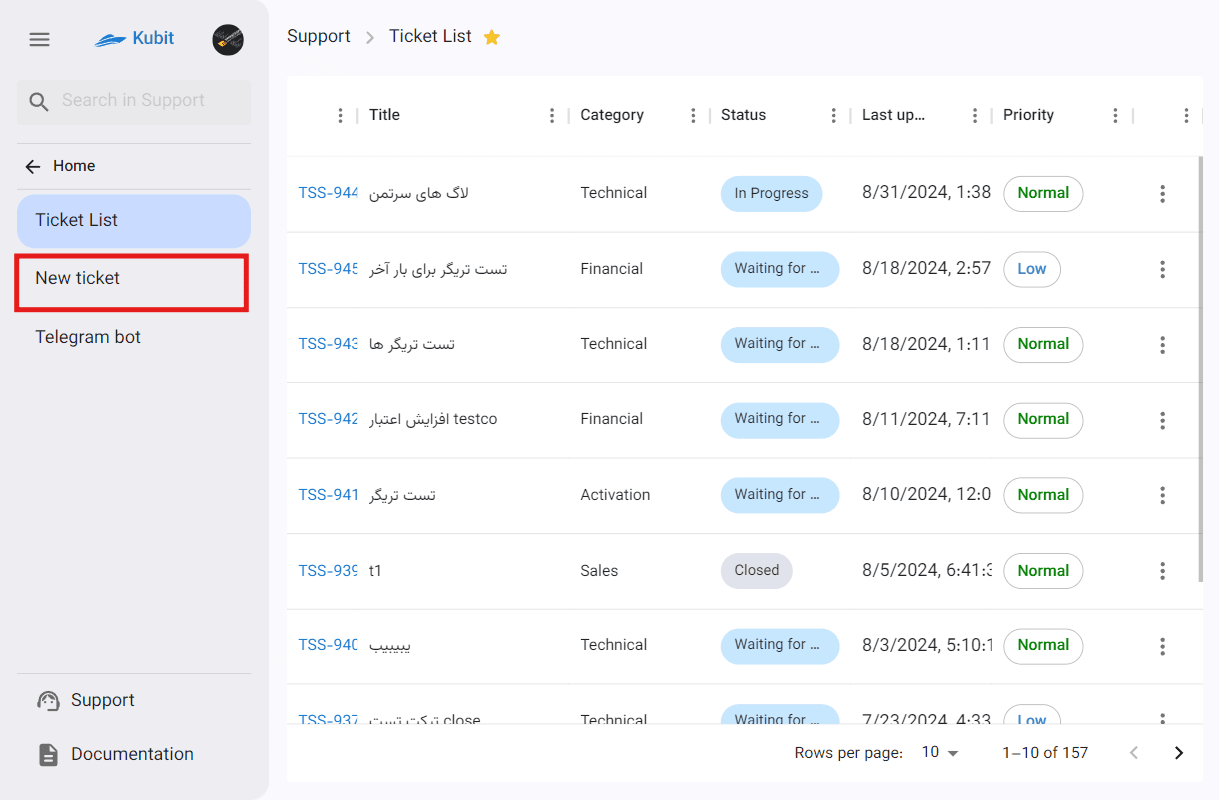Click the t1 title cell
This screenshot has height=800, width=1219.
(376, 571)
